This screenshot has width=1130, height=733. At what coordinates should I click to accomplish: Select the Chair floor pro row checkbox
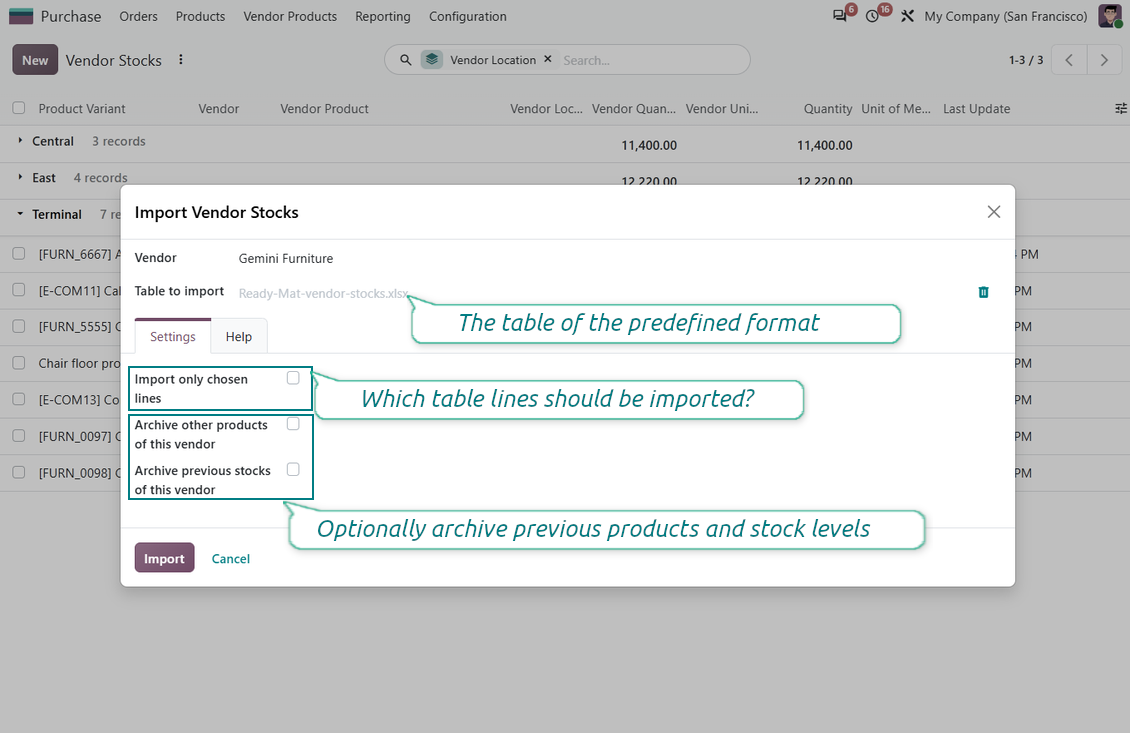[19, 363]
